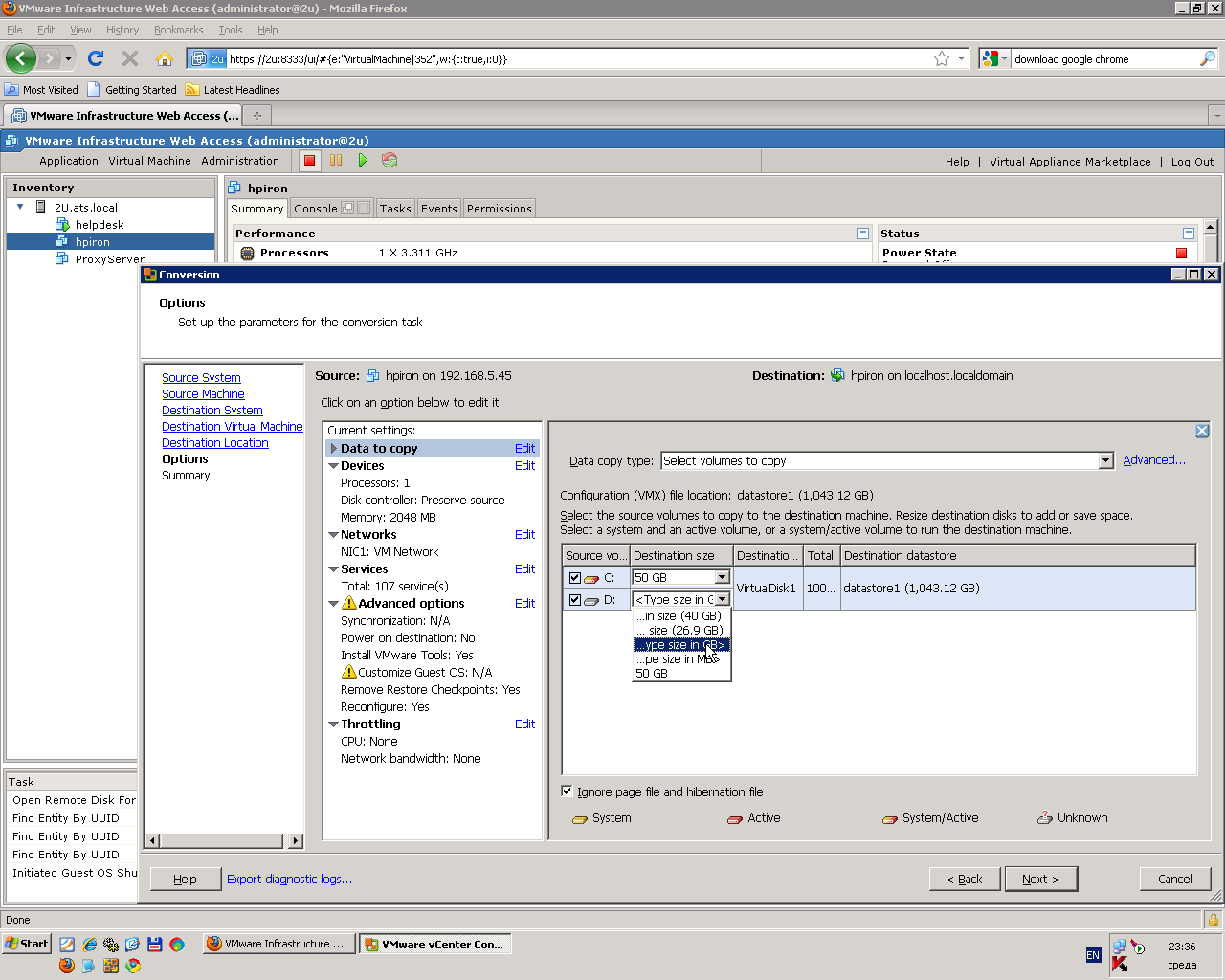
Task: Click the Firefox address bar URL field
Action: click(x=578, y=58)
